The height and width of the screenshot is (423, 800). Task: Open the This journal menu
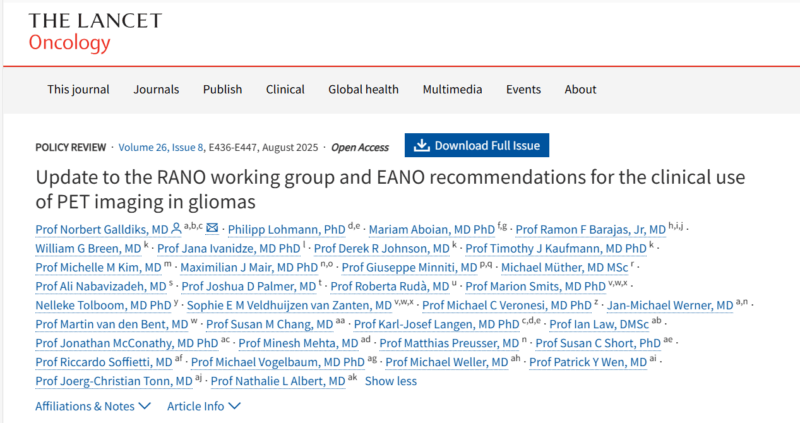tap(79, 89)
